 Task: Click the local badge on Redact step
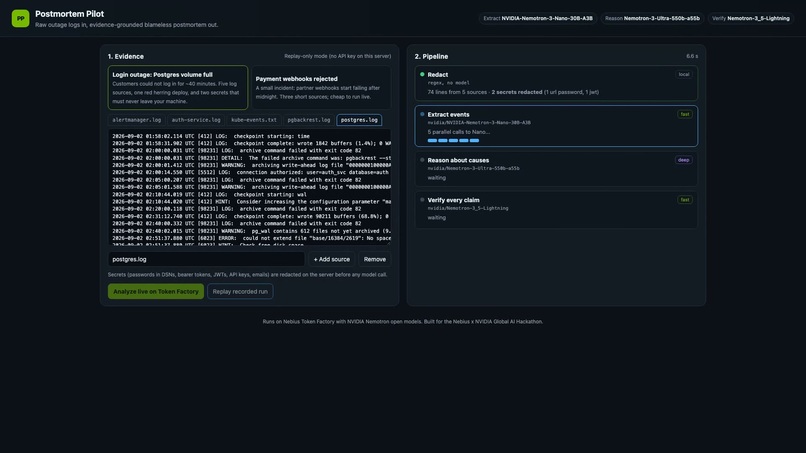coord(684,74)
